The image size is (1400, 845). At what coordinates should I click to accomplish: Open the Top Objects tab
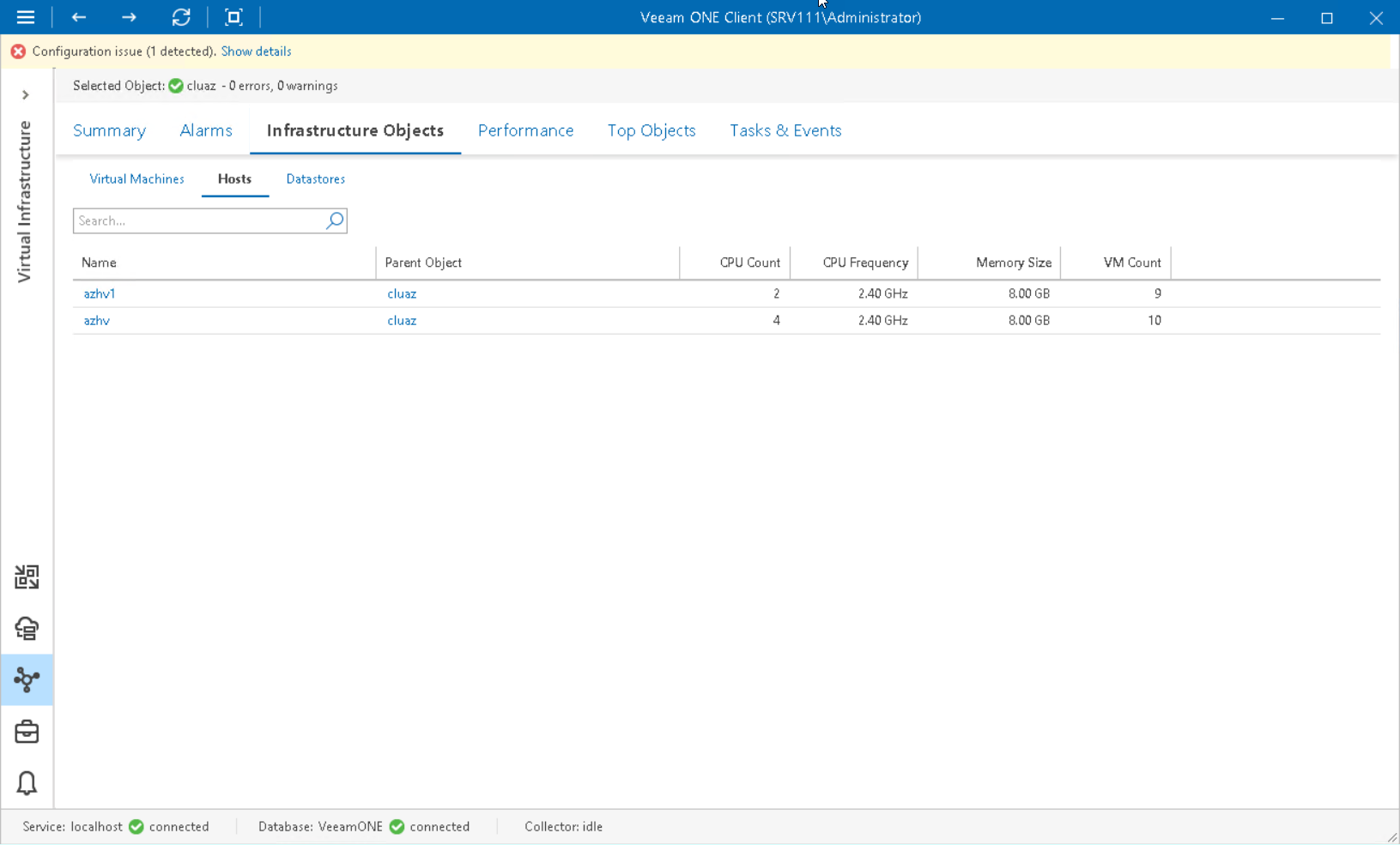pyautogui.click(x=652, y=130)
